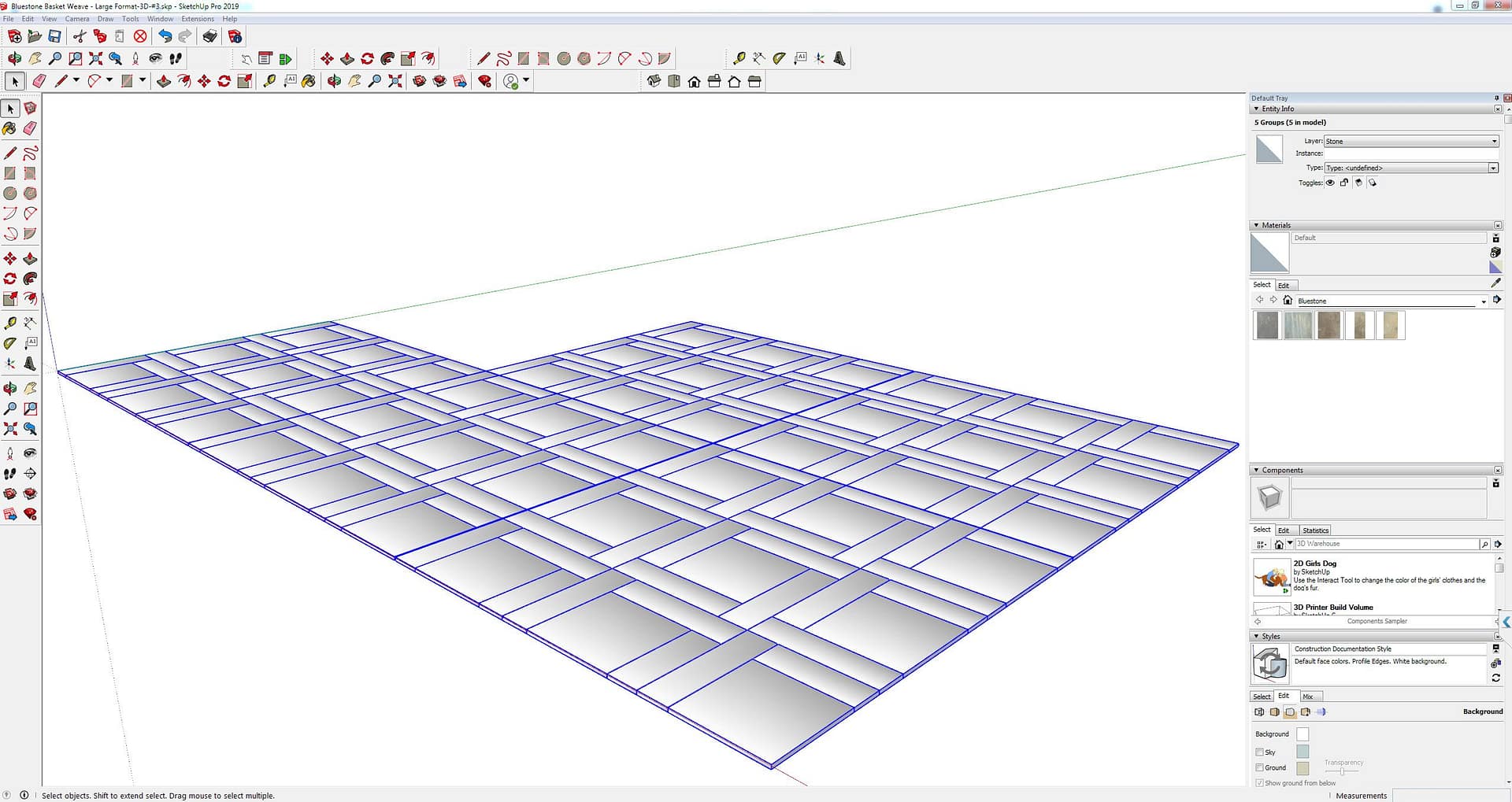Screen dimensions: 1512x802
Task: Click the Print icon
Action: coord(209,36)
